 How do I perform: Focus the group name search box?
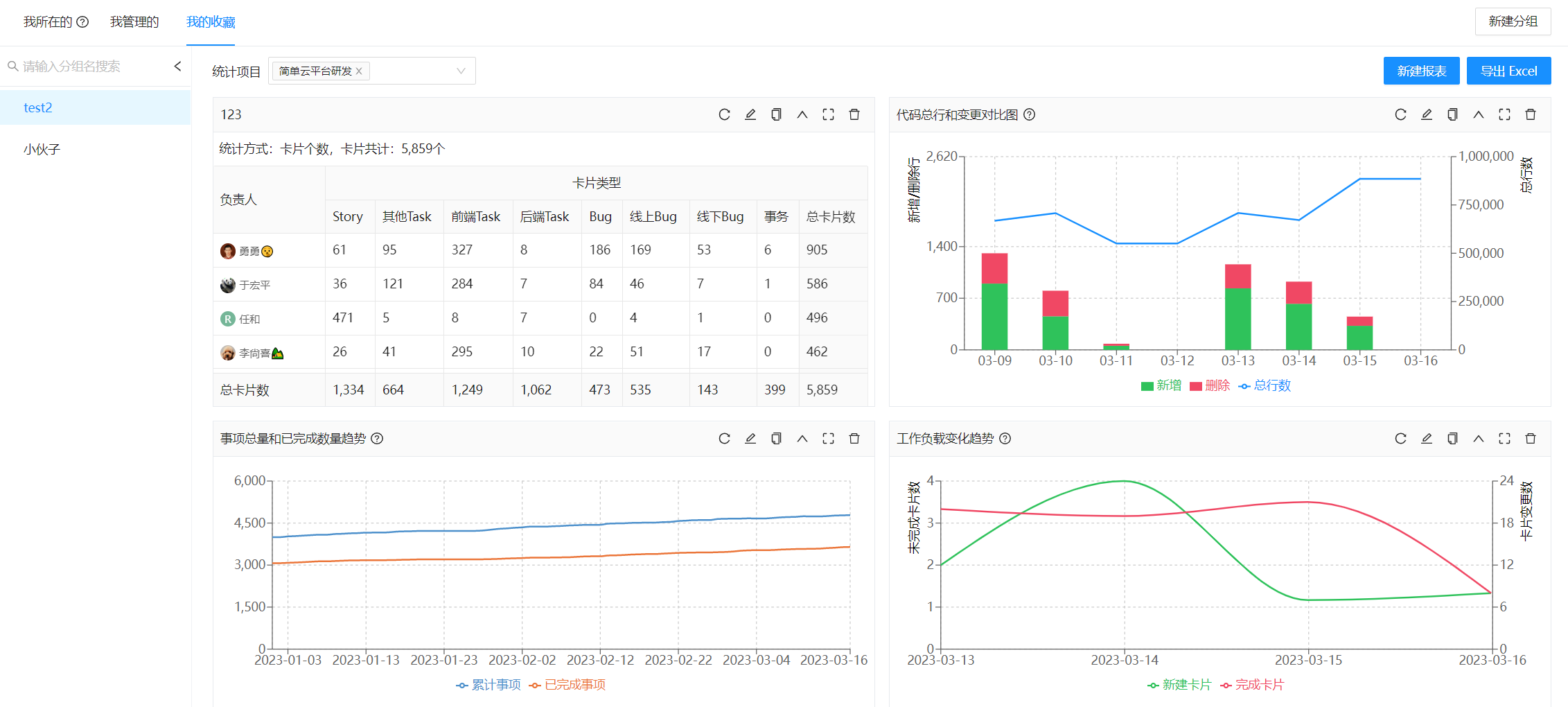90,66
